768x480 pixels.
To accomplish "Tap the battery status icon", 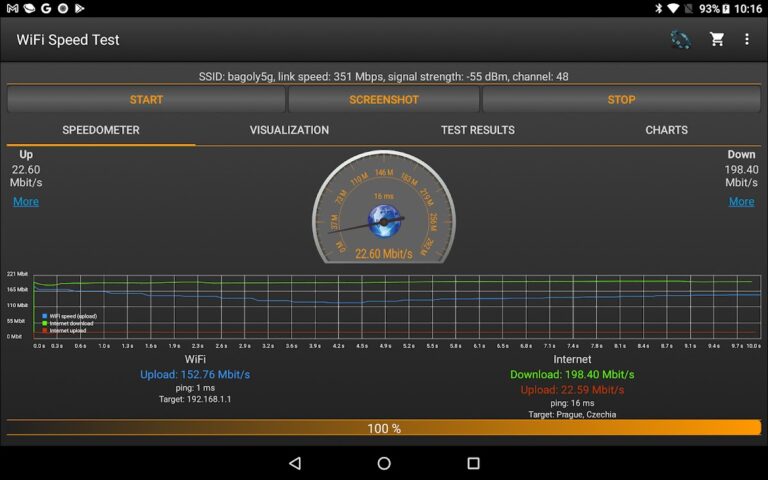I will [726, 8].
